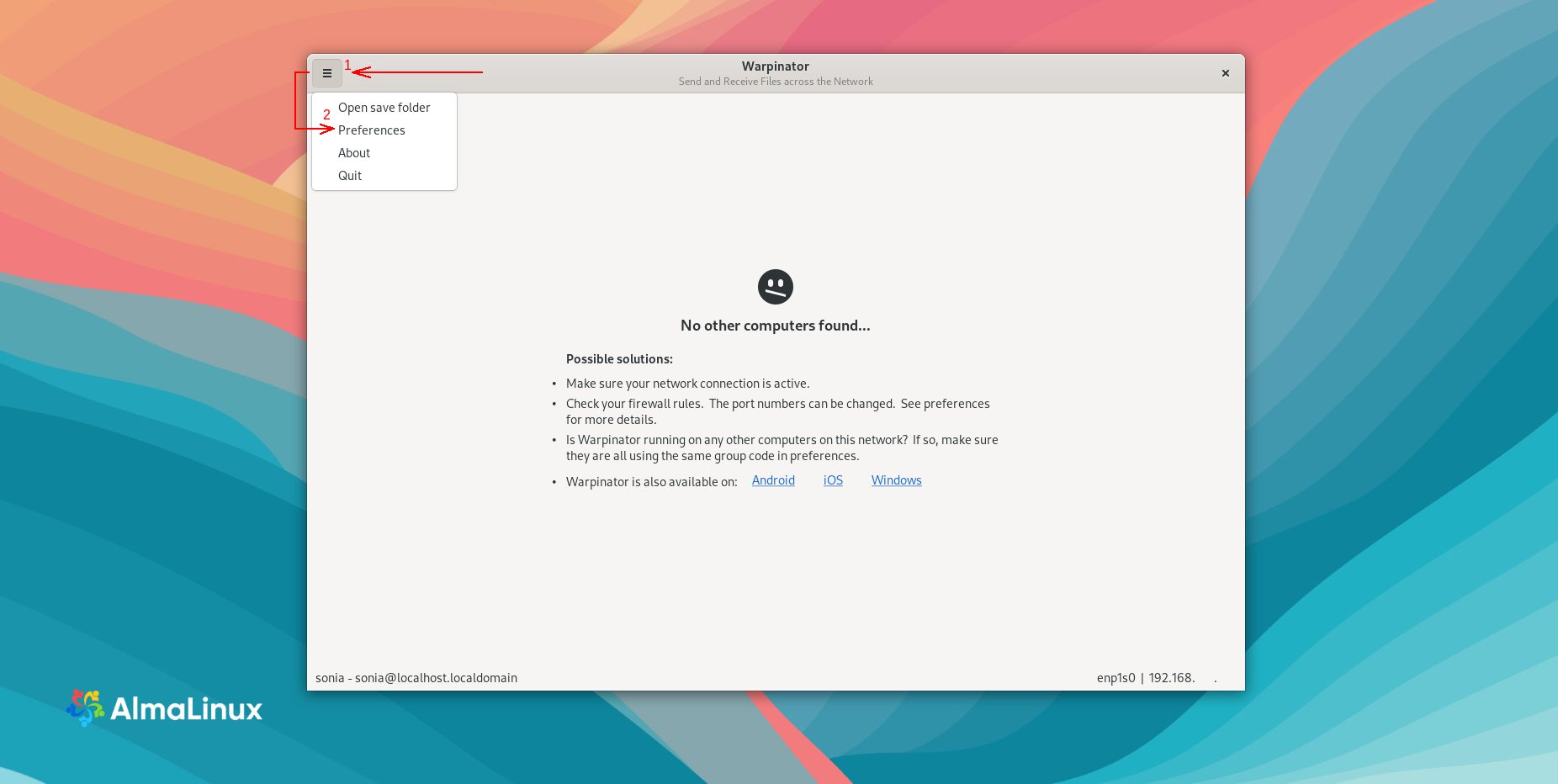The height and width of the screenshot is (784, 1558).
Task: Click the Warpinator title in the header bar
Action: pyautogui.click(x=775, y=66)
